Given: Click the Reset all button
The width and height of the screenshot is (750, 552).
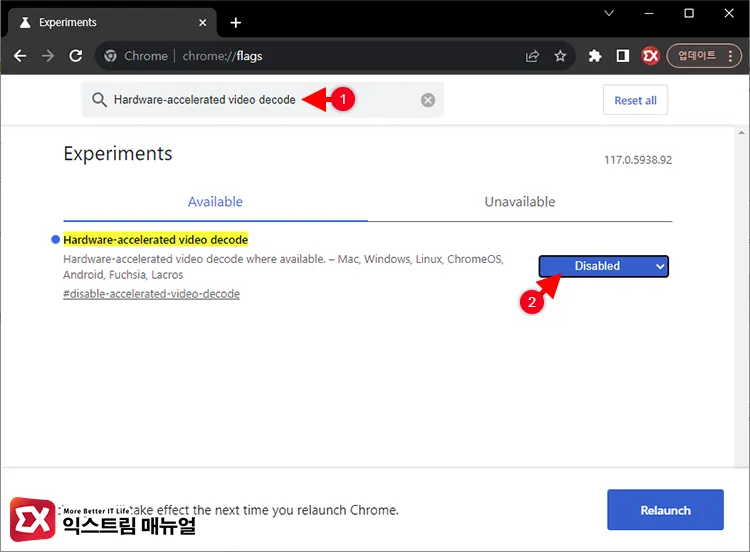Looking at the screenshot, I should (x=635, y=100).
